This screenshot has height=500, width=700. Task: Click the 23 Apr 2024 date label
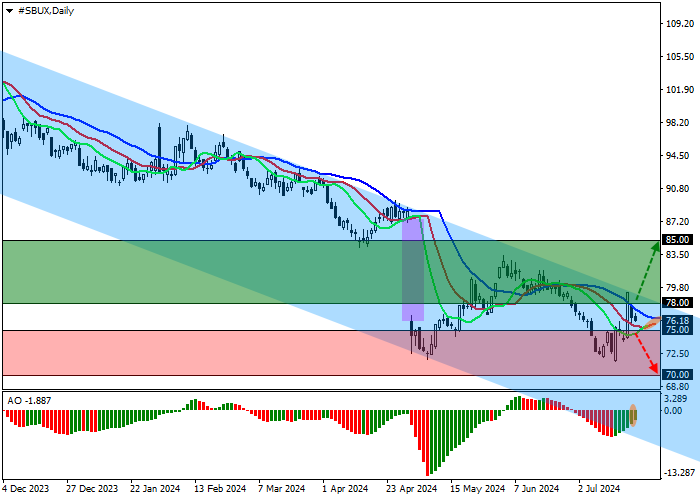pyautogui.click(x=411, y=489)
